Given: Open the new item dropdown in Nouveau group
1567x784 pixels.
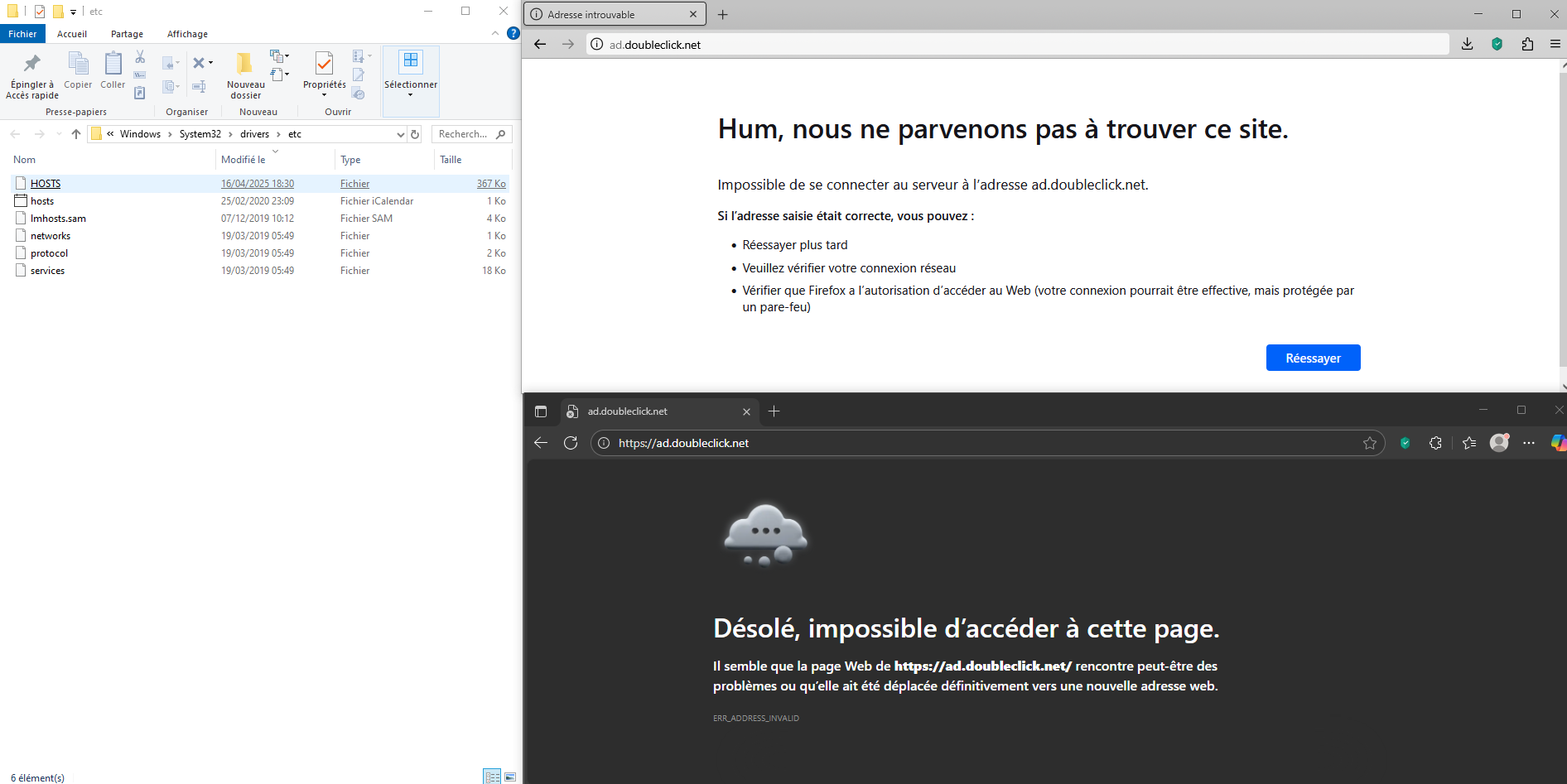Looking at the screenshot, I should tap(287, 56).
